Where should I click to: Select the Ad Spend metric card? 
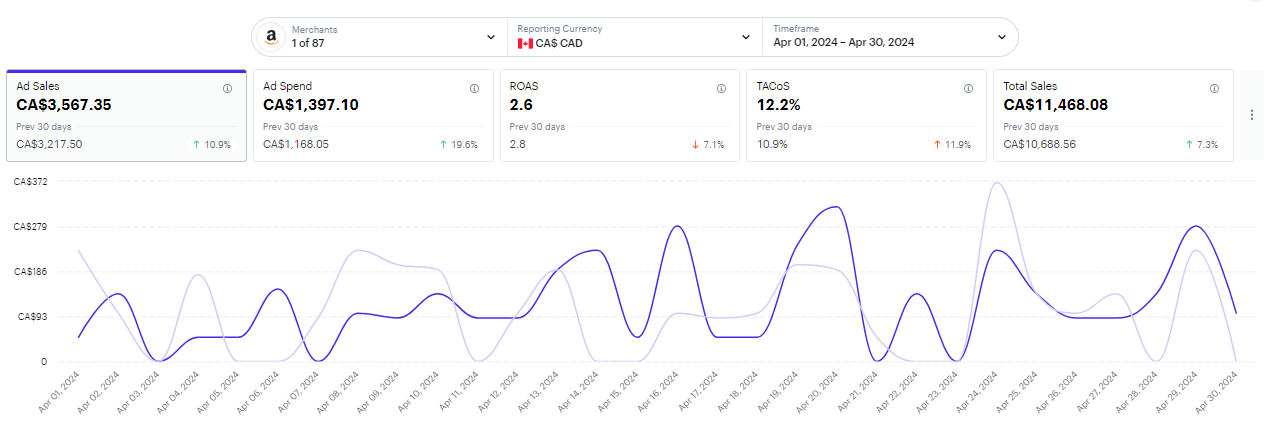(373, 115)
